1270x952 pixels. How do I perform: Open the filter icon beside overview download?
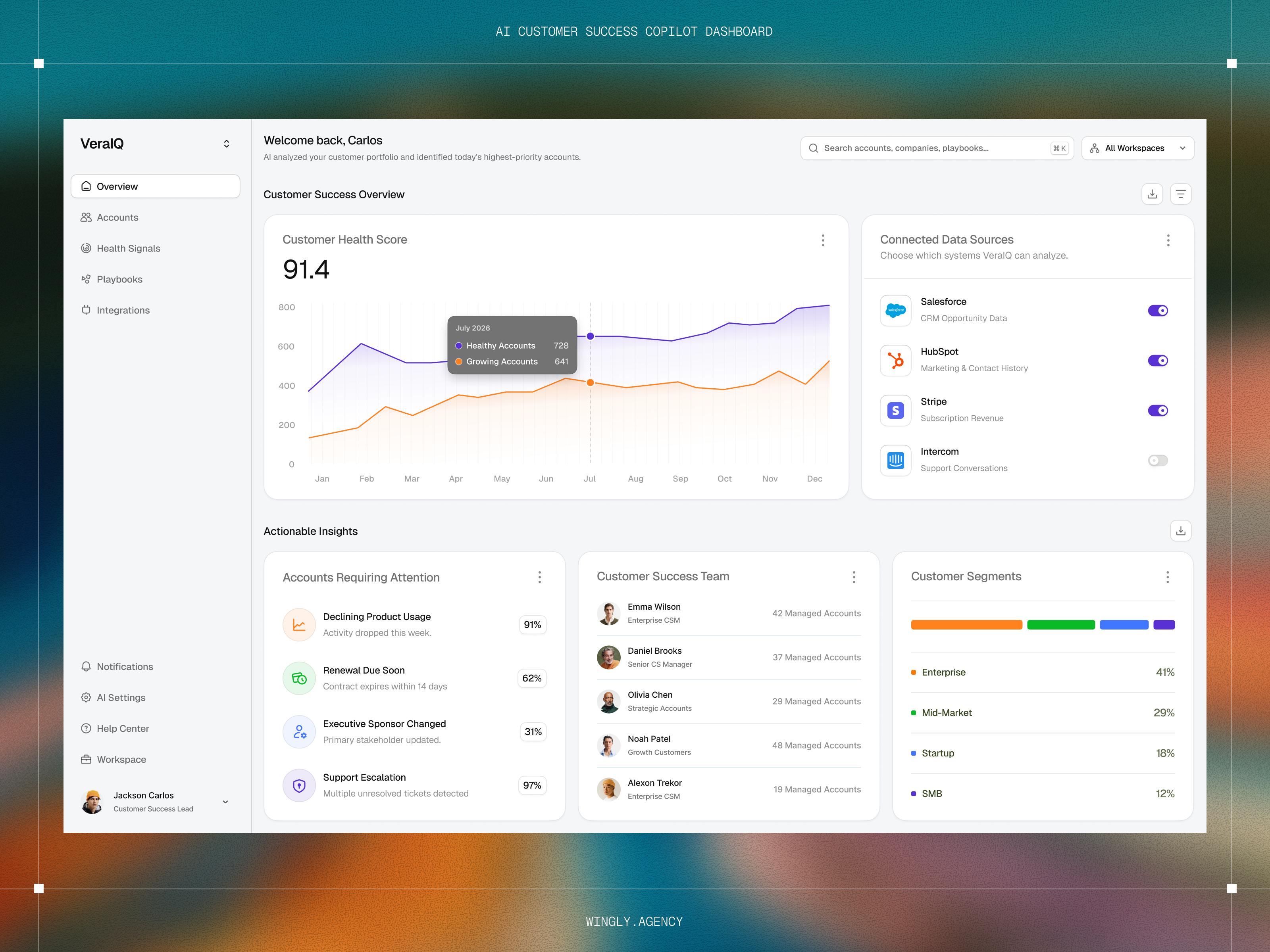pos(1180,194)
